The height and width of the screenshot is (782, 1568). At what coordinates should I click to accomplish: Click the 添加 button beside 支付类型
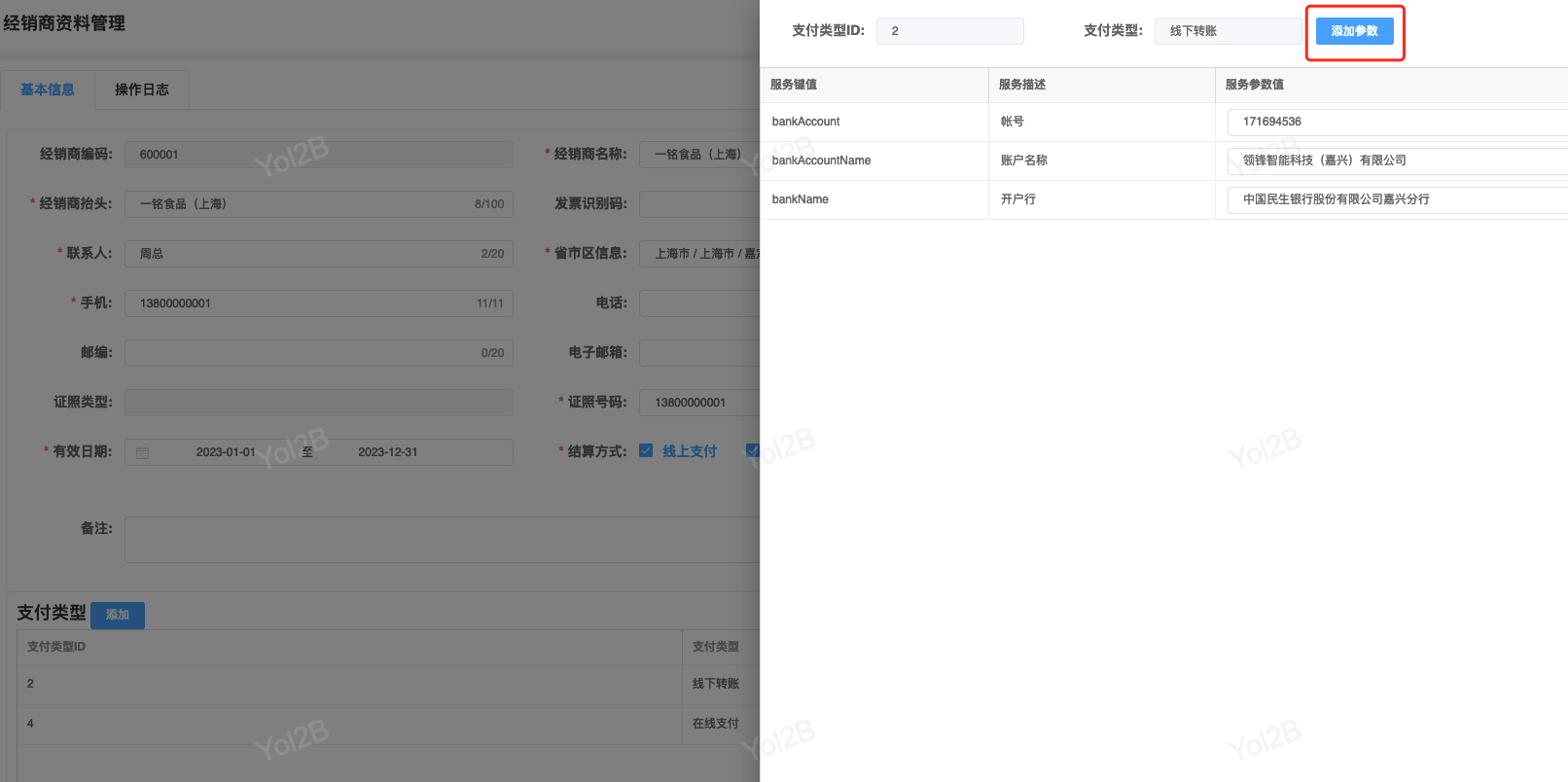(x=118, y=615)
